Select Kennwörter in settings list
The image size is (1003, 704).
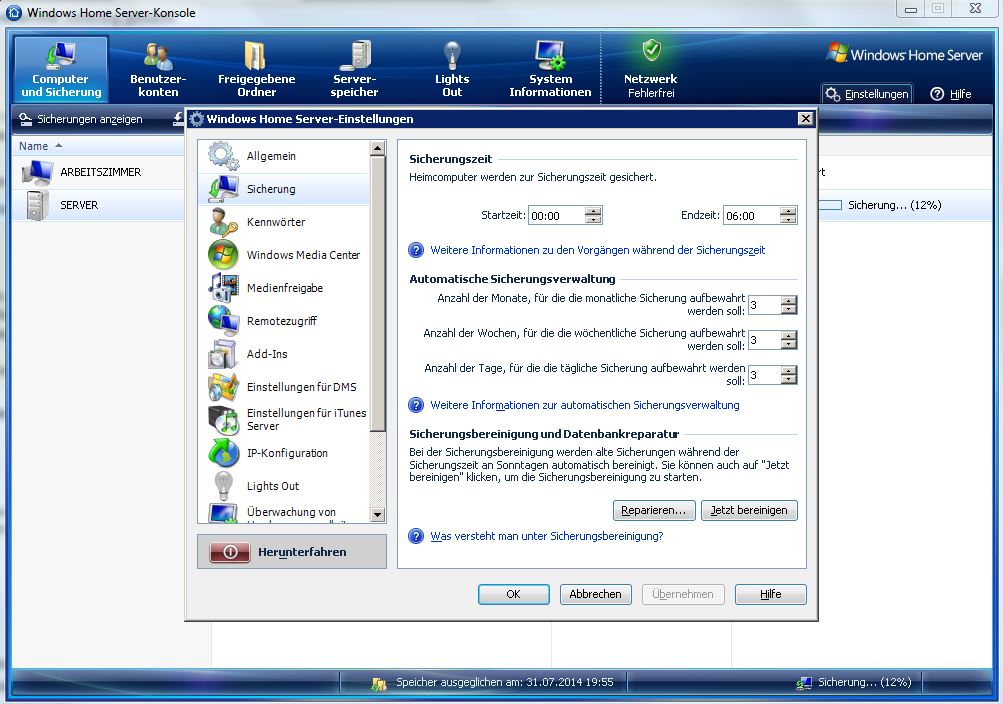275,222
